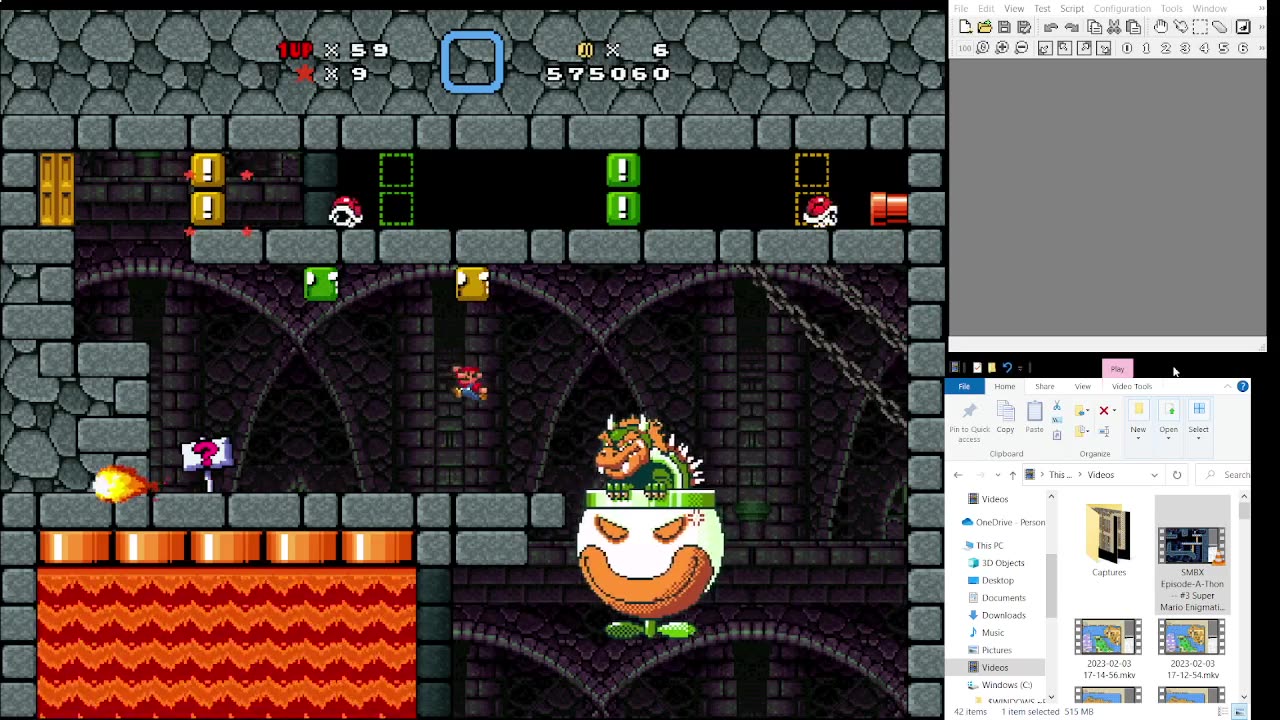Open the editor's Window menu

click(x=1210, y=9)
